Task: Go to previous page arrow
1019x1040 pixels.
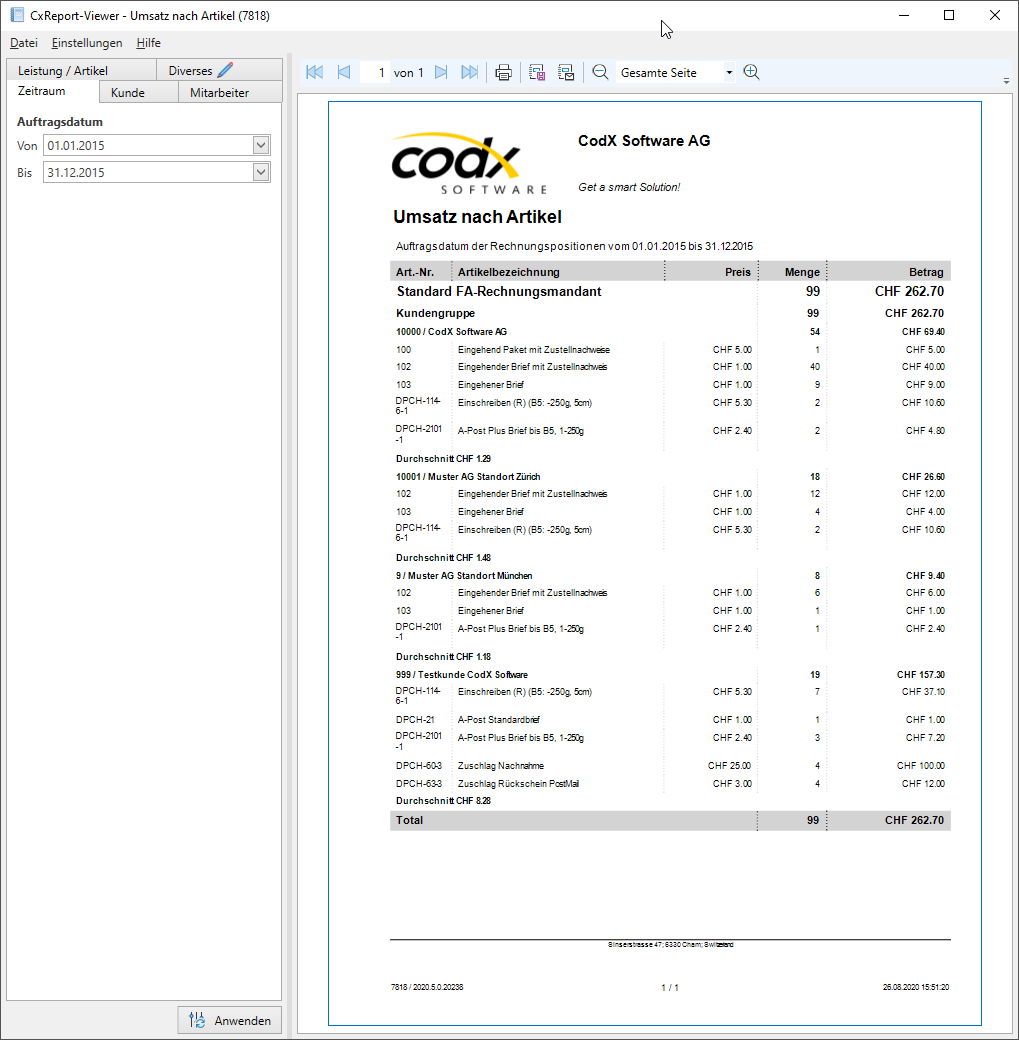Action: [344, 72]
